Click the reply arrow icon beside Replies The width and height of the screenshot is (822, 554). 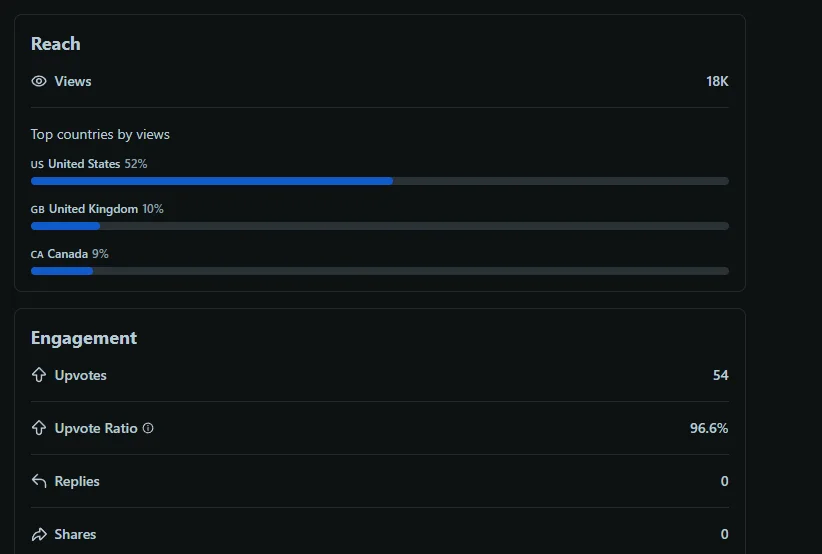pos(39,481)
